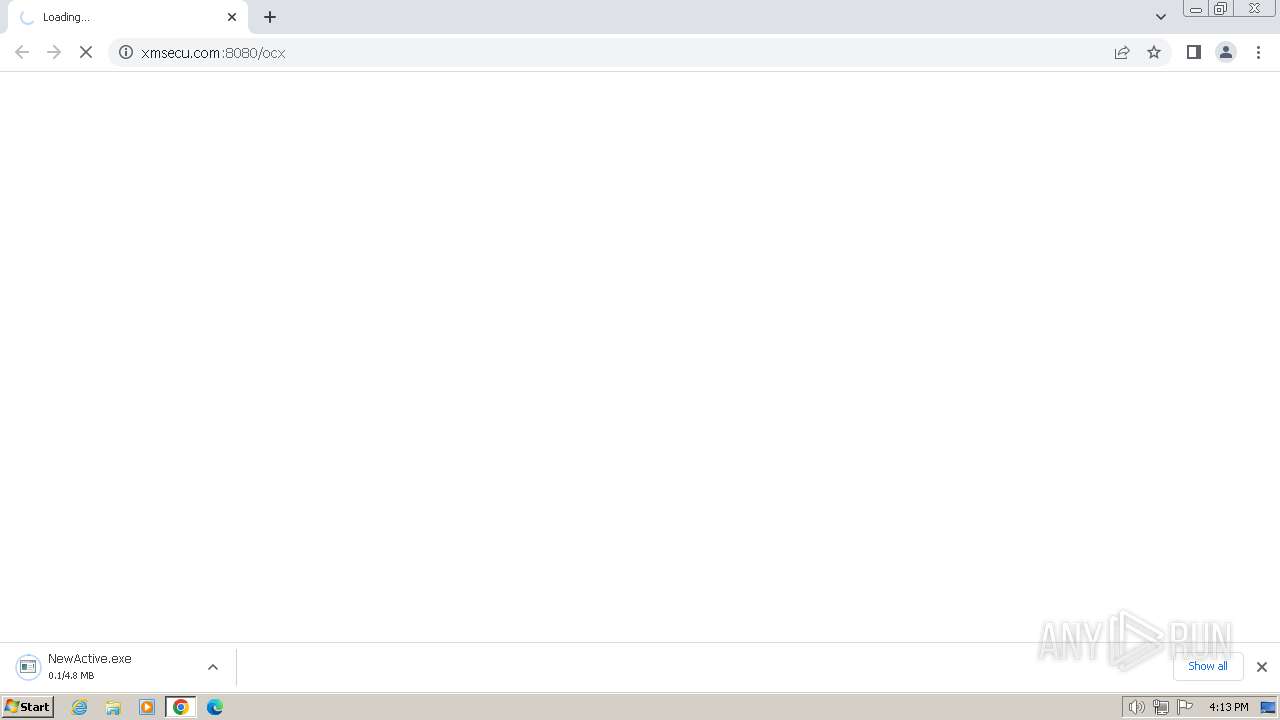Open the Chrome profile avatar

point(1226,52)
